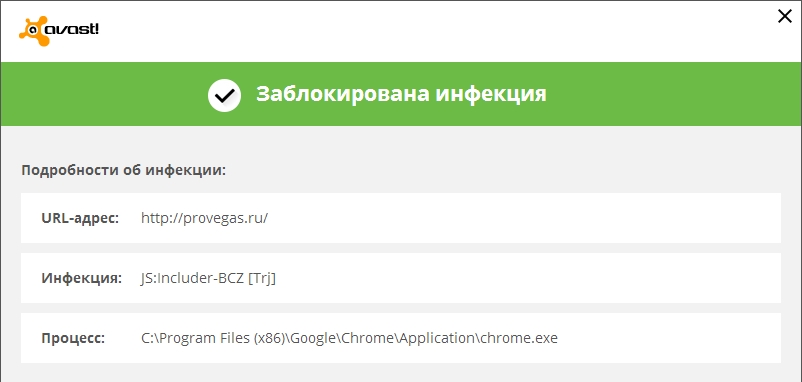Open the http://provegas.ru/ blocked address
This screenshot has width=802, height=382.
coord(205,218)
